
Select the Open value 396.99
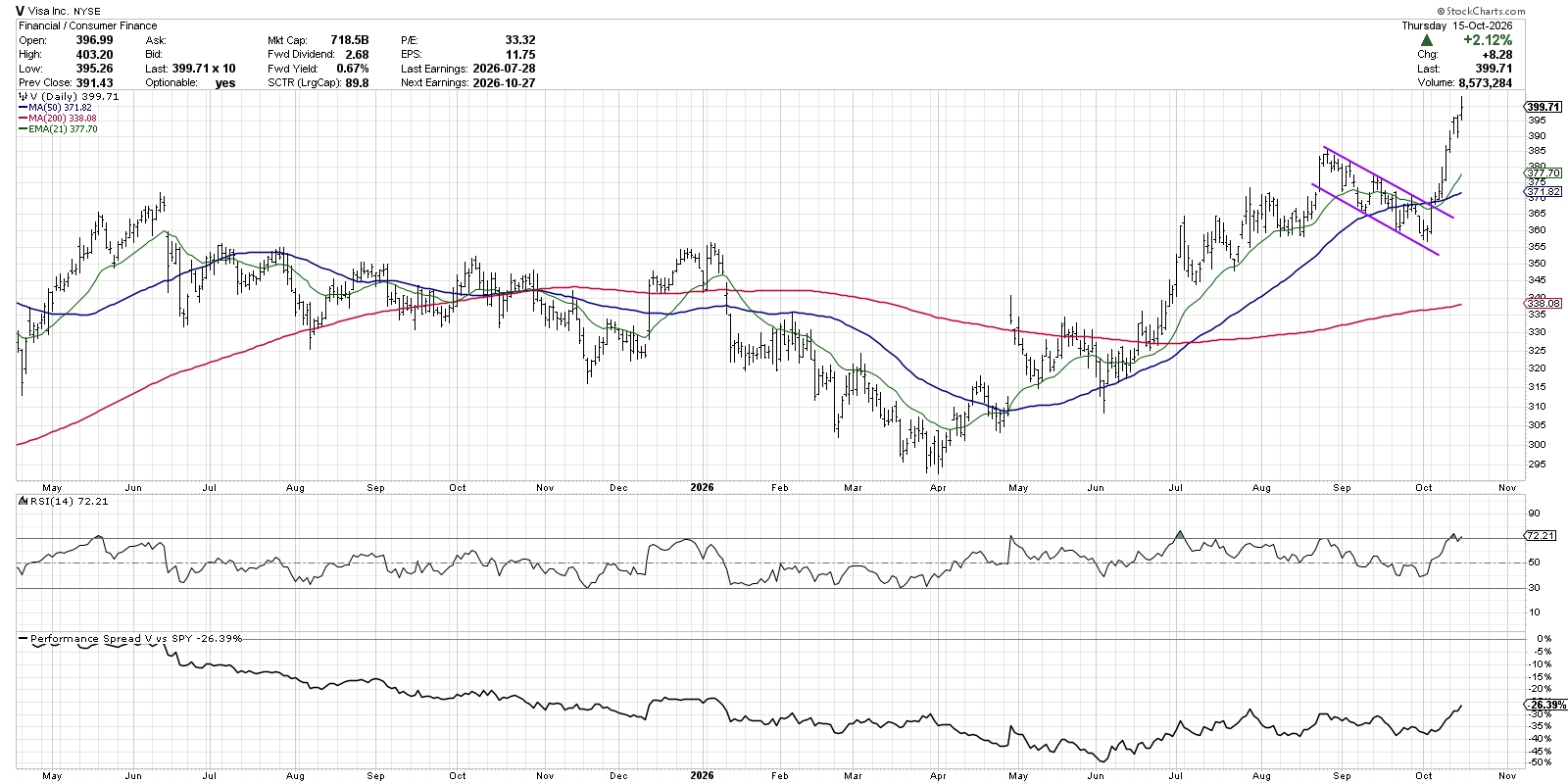[x=95, y=40]
